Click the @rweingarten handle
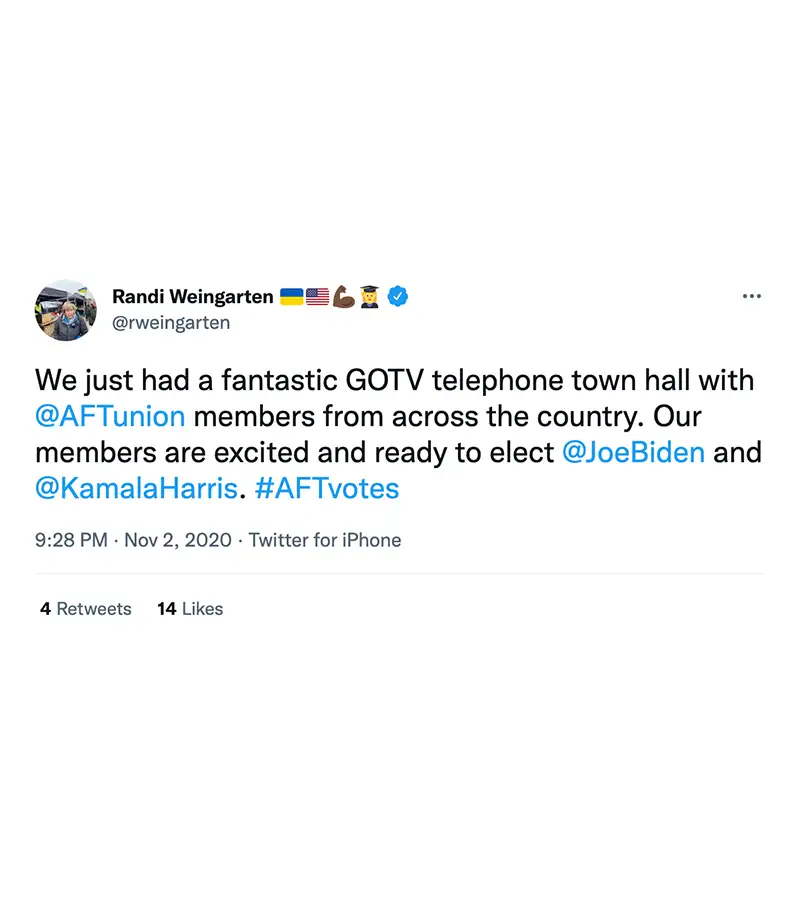The image size is (800, 900). [171, 322]
